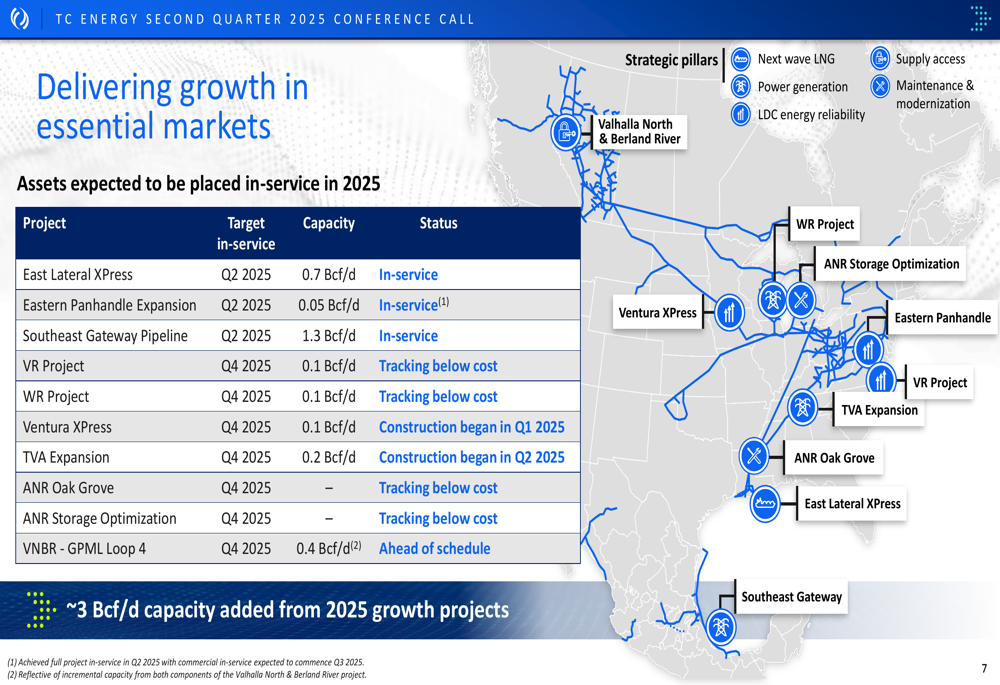Screen dimensions: 1000x685
Task: Select the Ventura XPress map marker icon
Action: 729,313
